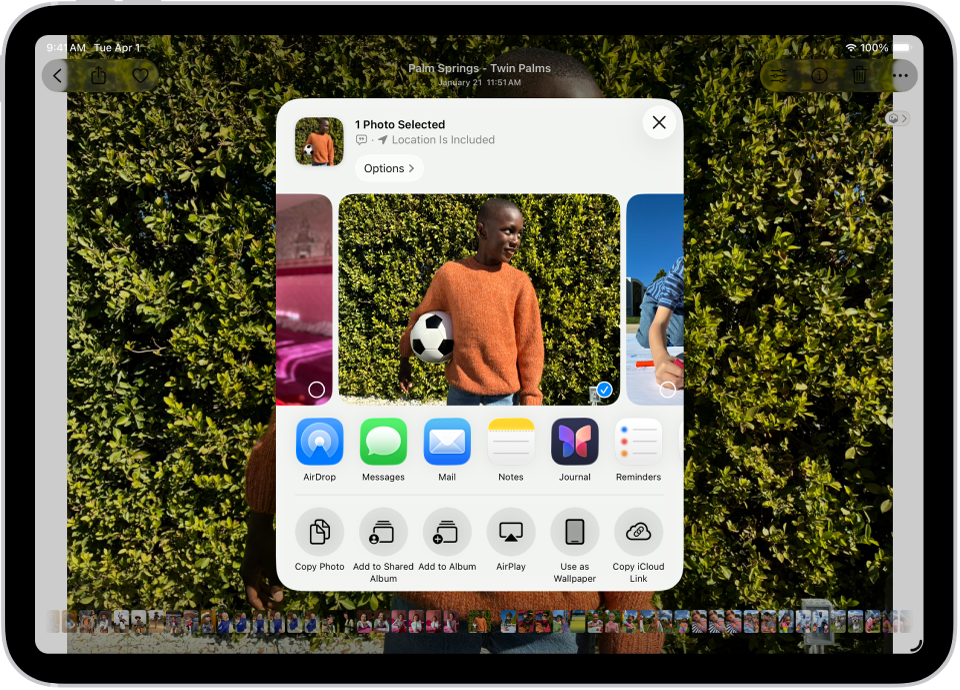Viewport: 960px width, 690px height.
Task: Select the pink photo's selection circle
Action: coord(317,389)
